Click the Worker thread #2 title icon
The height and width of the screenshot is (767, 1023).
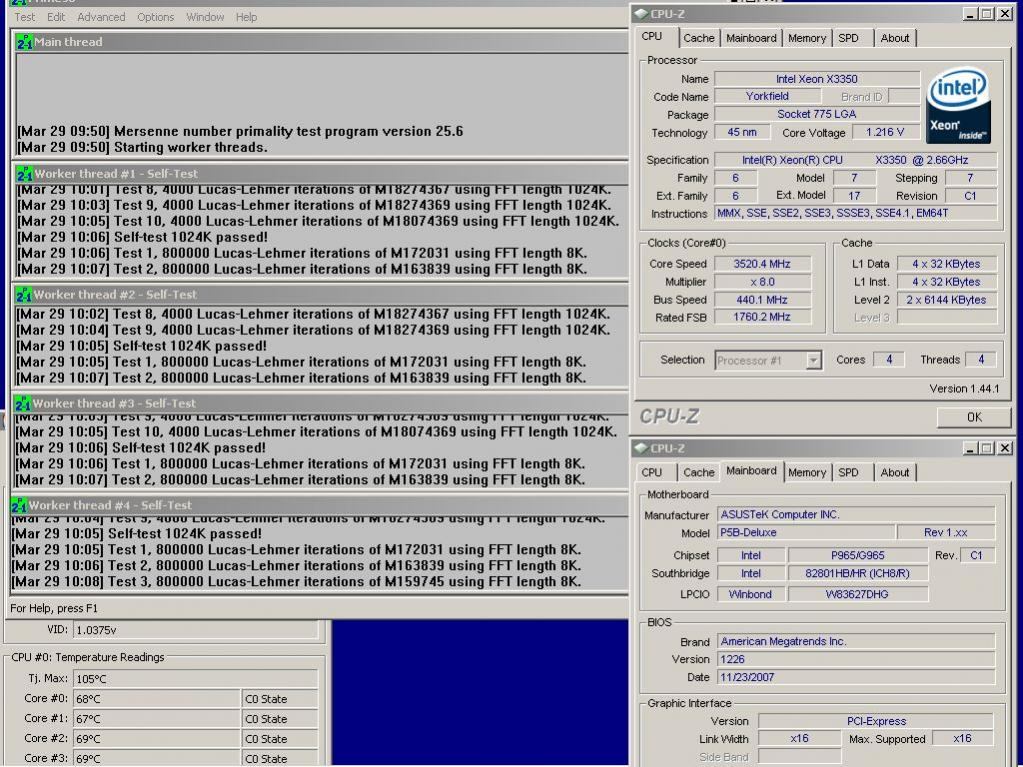24,295
